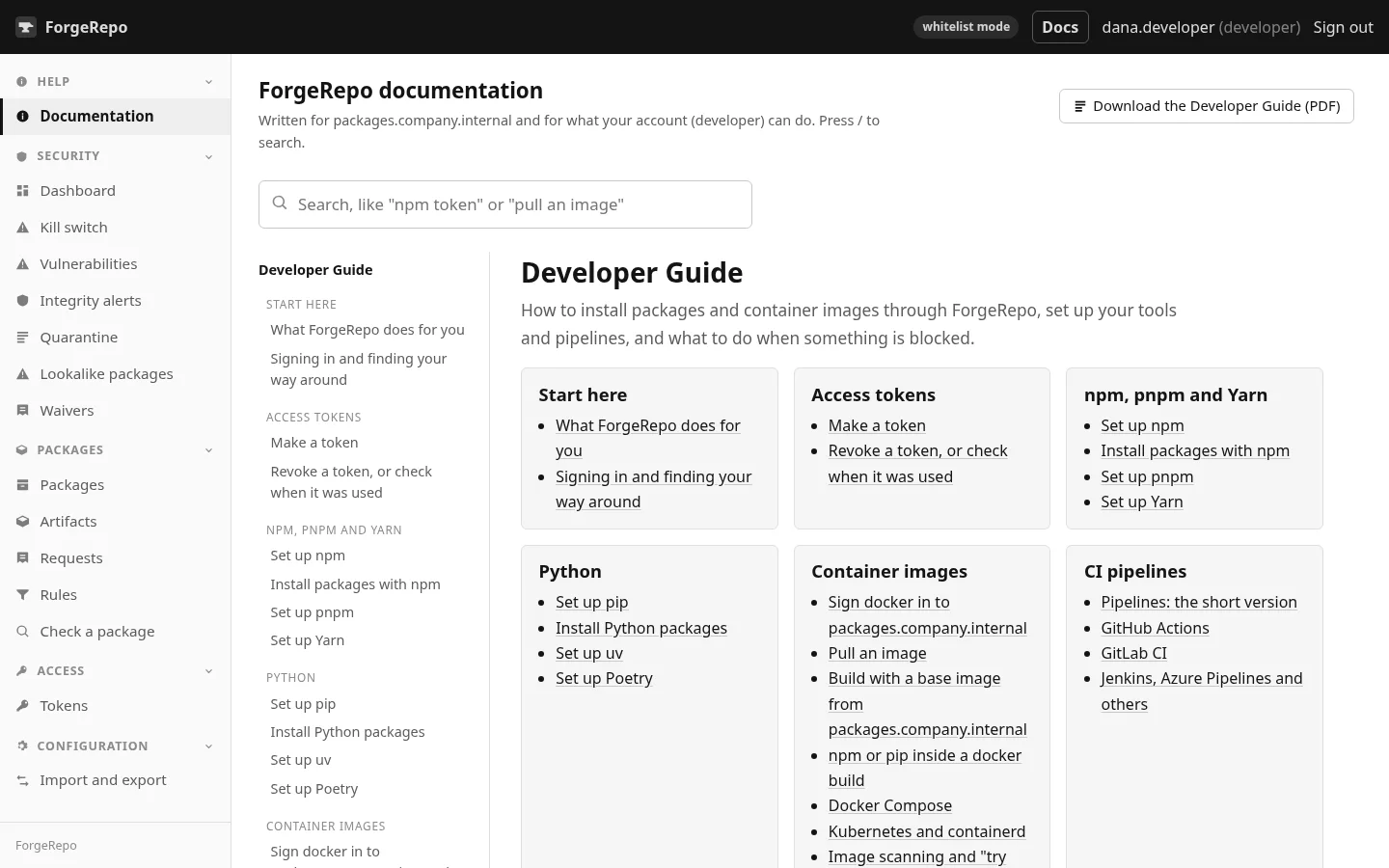Collapse the ACCESS section chevron

coord(209,671)
